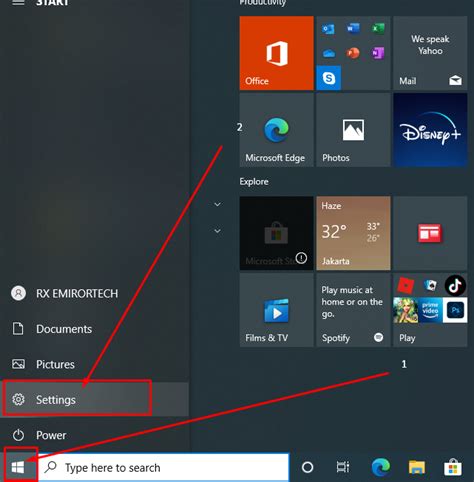Screen dimensions: 474x482
Task: Open Prime Video in the Play tile
Action: click(x=430, y=310)
